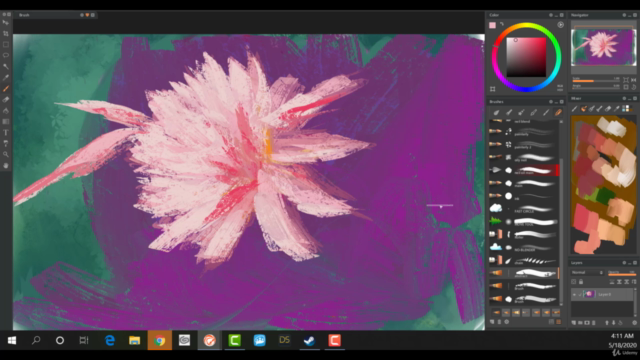This screenshot has height=360, width=640.
Task: Select the 'NO-BLENDER' brush preset
Action: point(524,247)
